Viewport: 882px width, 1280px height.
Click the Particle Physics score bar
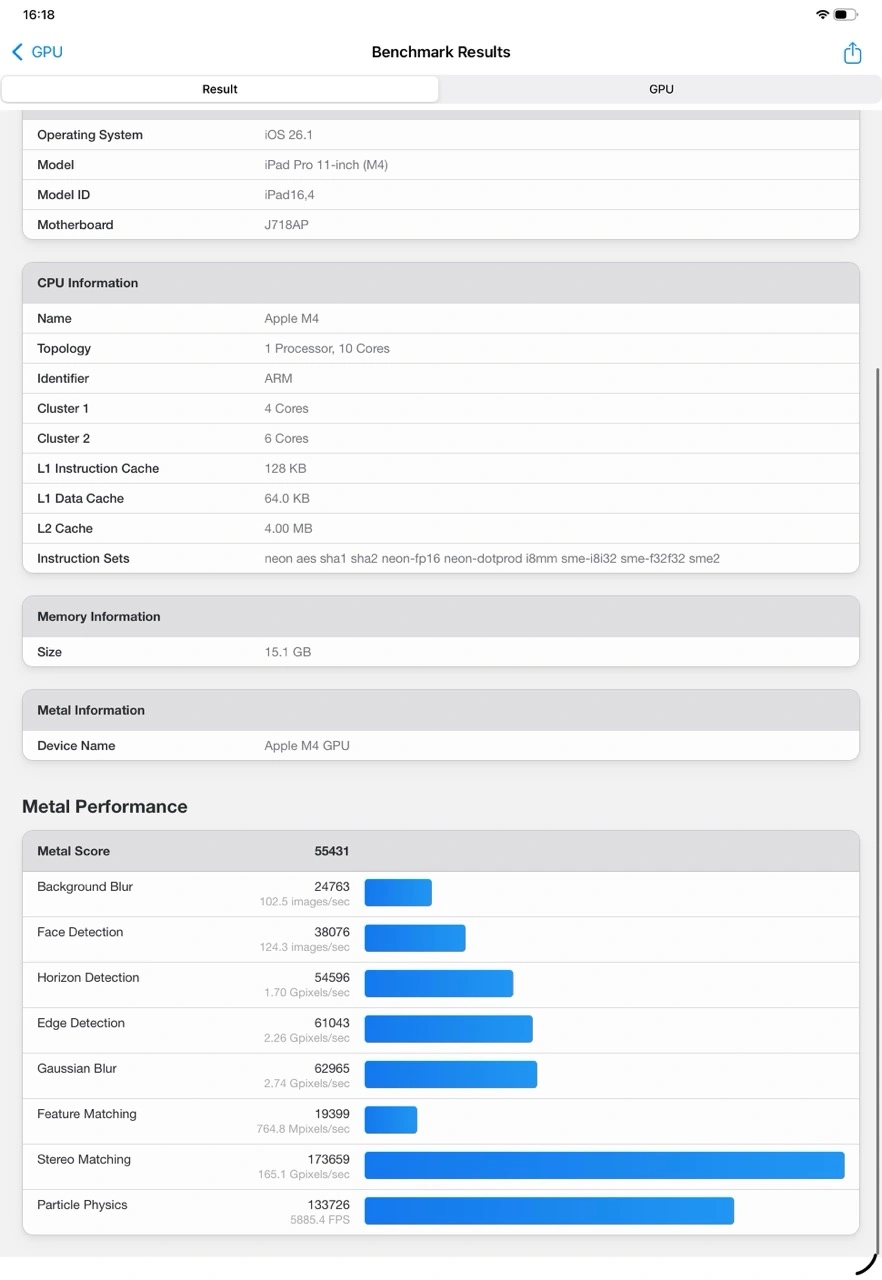[x=549, y=1211]
